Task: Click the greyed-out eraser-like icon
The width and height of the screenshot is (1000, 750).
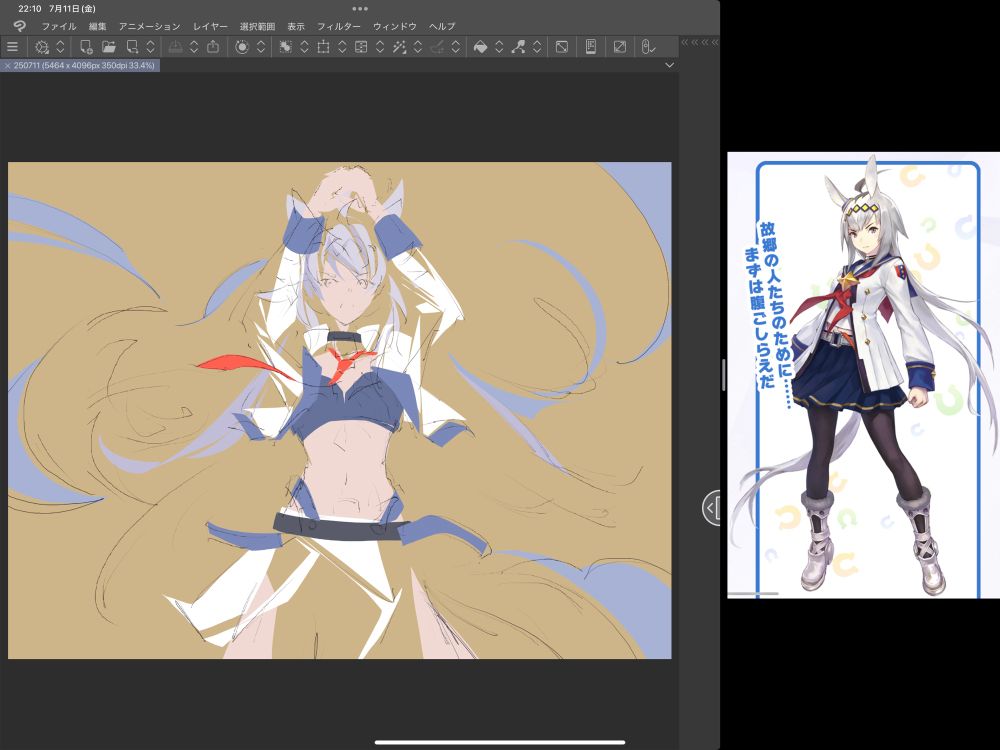Action: pos(437,47)
